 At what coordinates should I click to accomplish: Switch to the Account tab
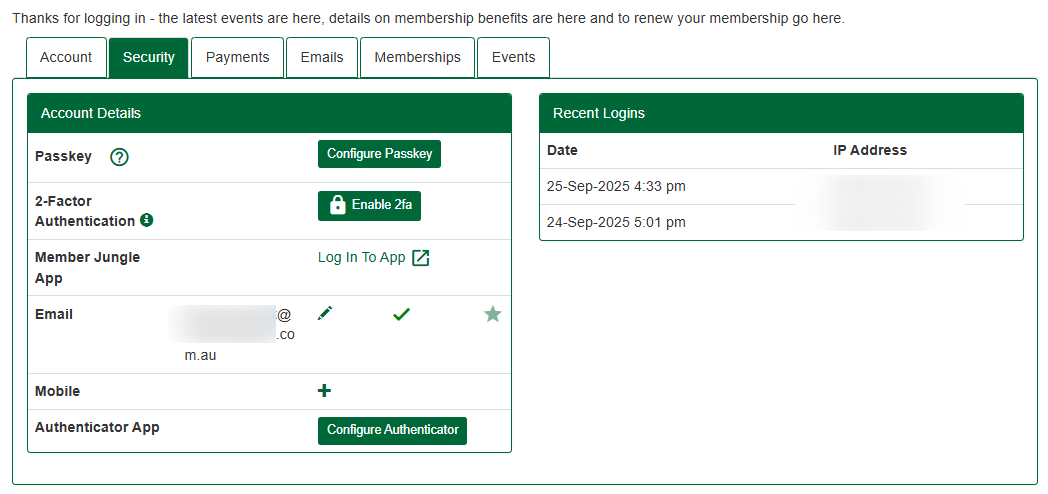pyautogui.click(x=66, y=57)
